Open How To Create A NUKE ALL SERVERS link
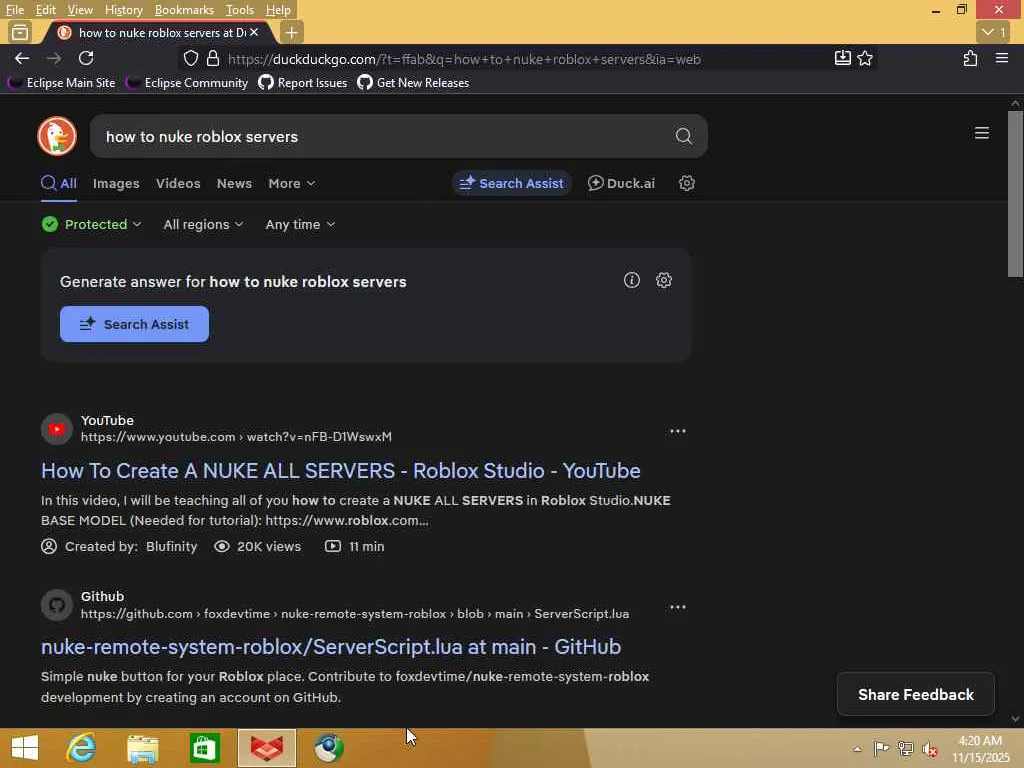 click(340, 471)
